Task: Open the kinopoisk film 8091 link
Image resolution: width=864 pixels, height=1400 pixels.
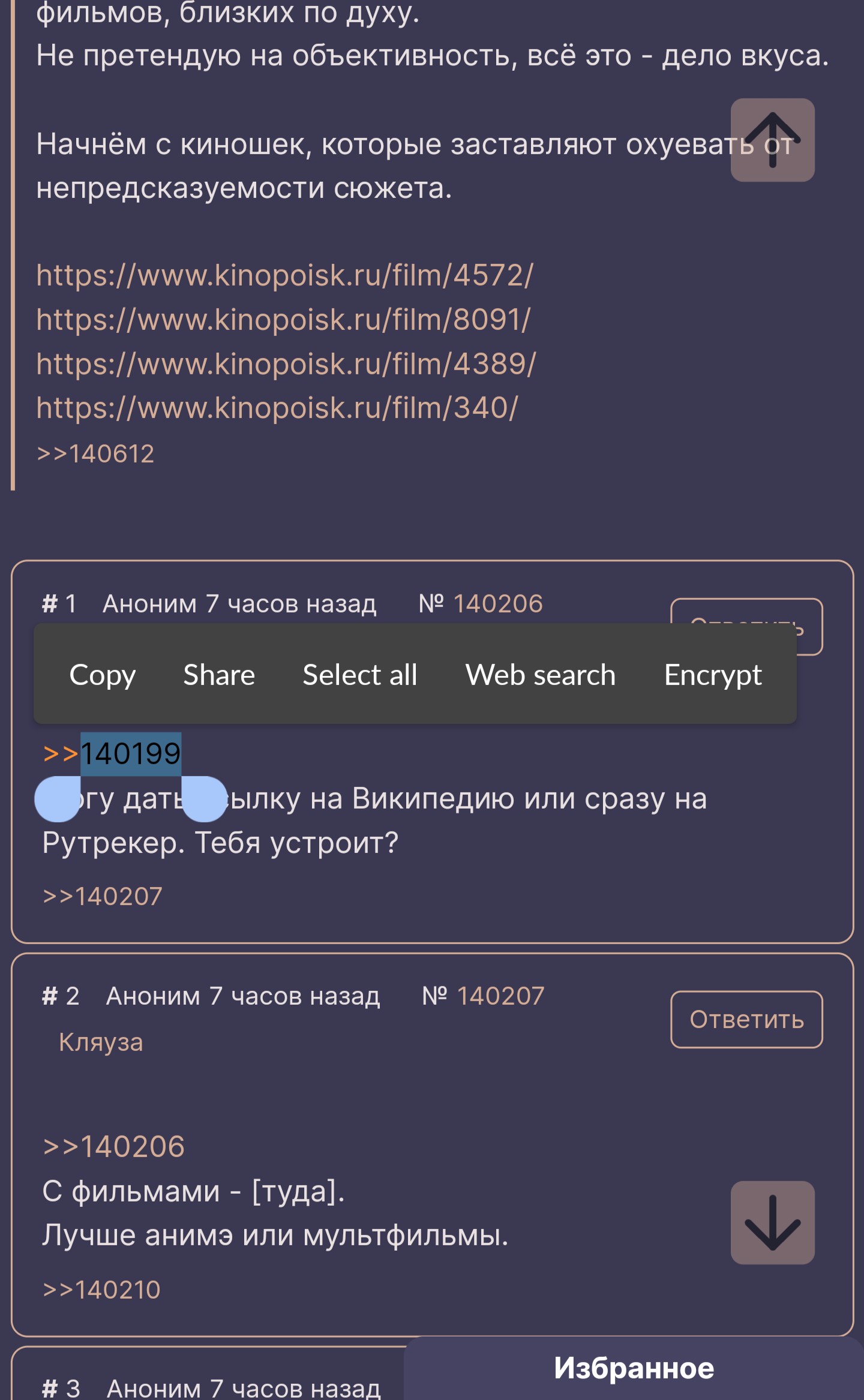Action: click(x=283, y=319)
